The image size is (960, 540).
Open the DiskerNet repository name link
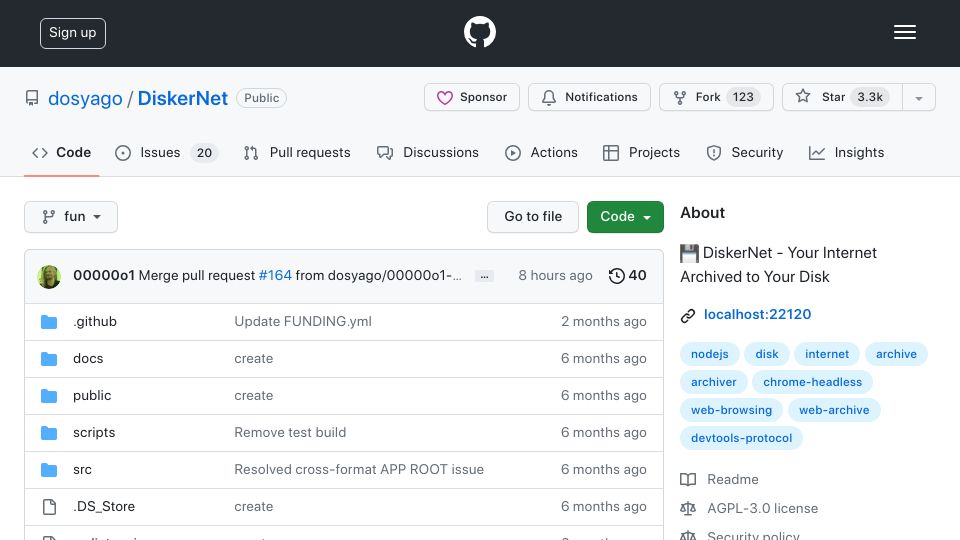[182, 98]
